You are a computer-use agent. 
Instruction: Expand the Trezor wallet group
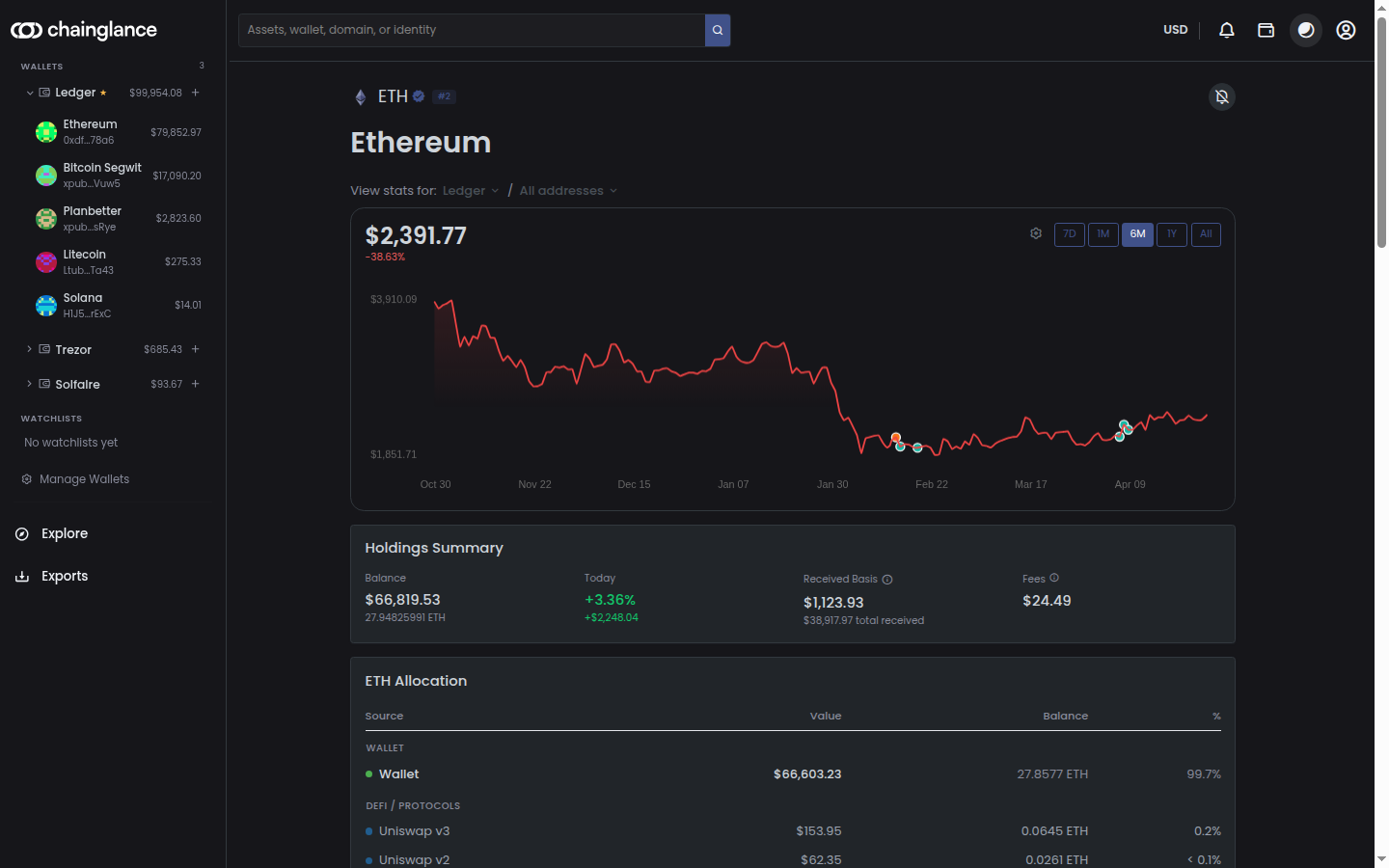click(x=30, y=349)
